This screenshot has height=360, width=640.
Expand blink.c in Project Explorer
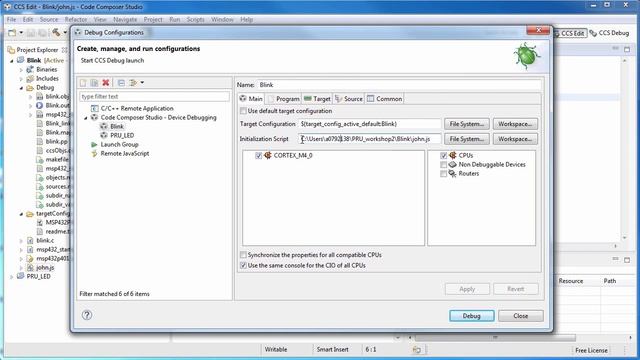tap(21, 240)
